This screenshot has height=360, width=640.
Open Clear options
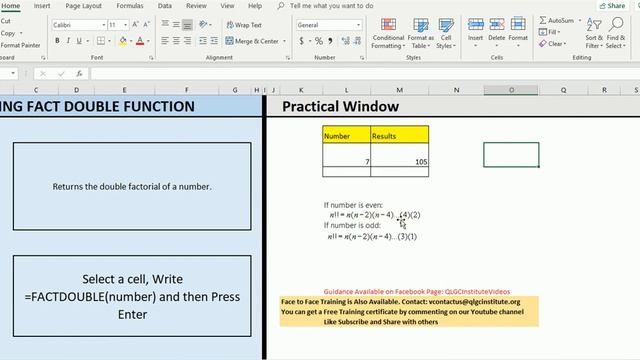553,44
